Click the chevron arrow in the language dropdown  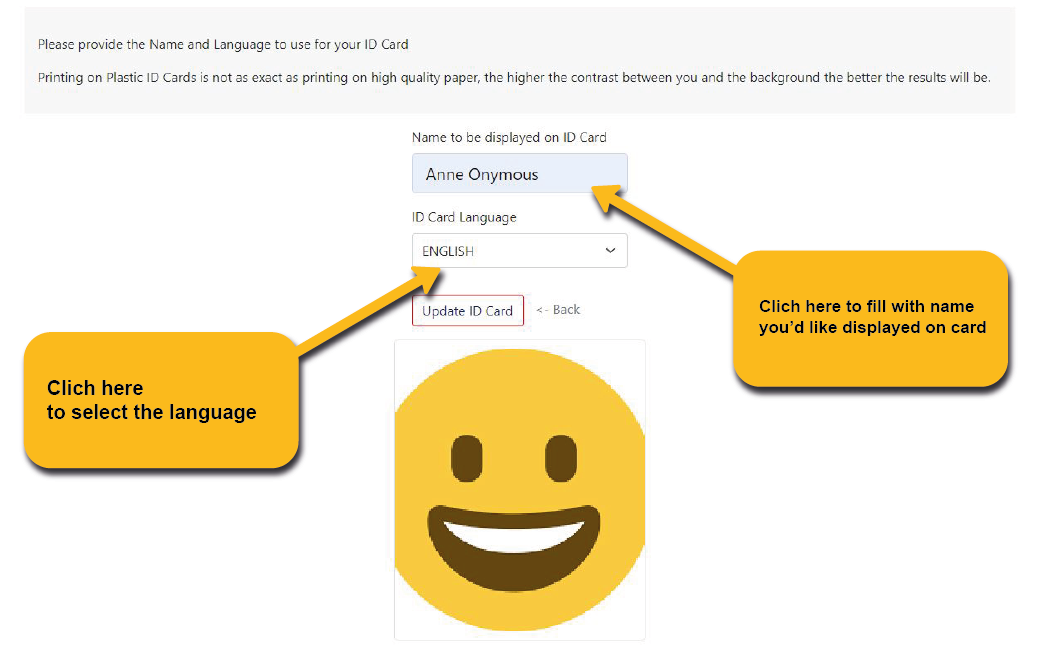coord(610,251)
